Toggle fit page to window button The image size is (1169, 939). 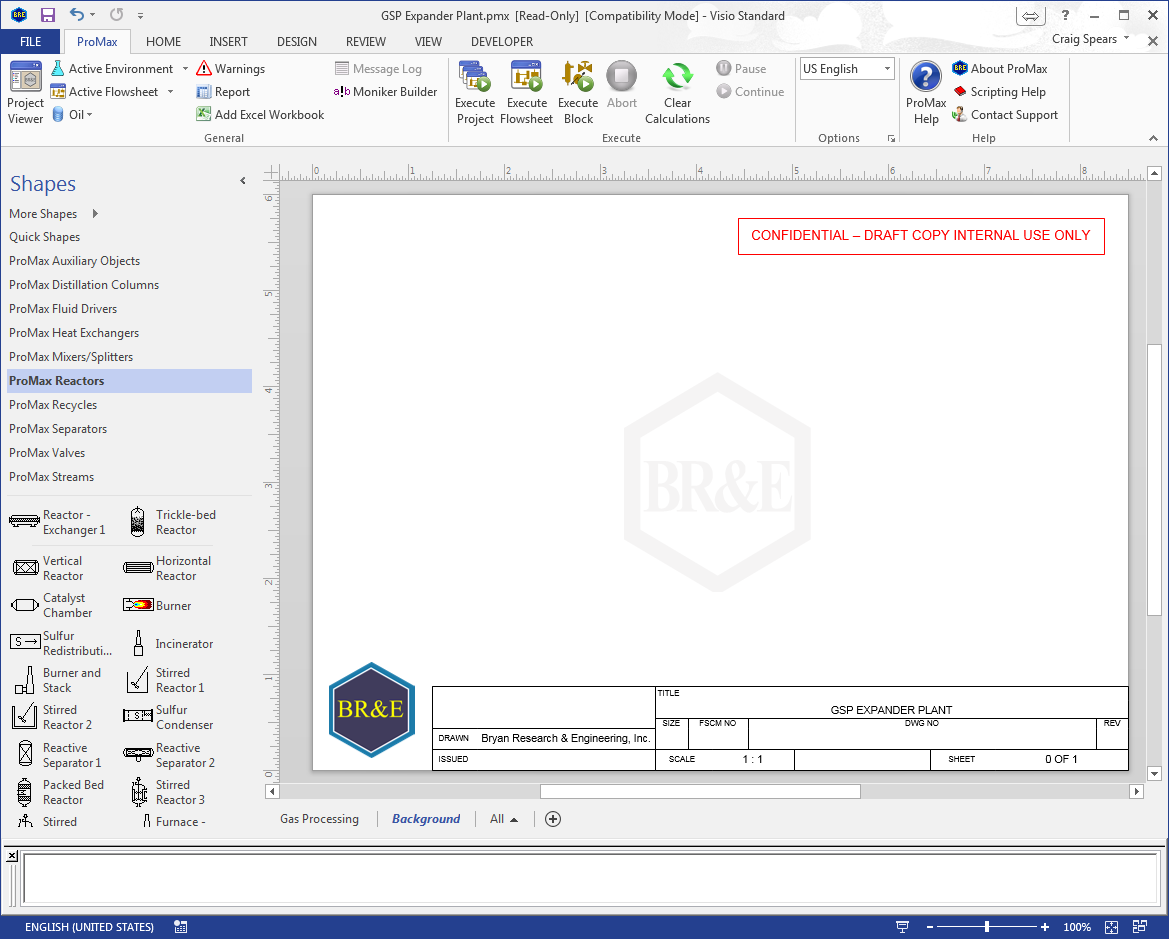coord(1111,926)
